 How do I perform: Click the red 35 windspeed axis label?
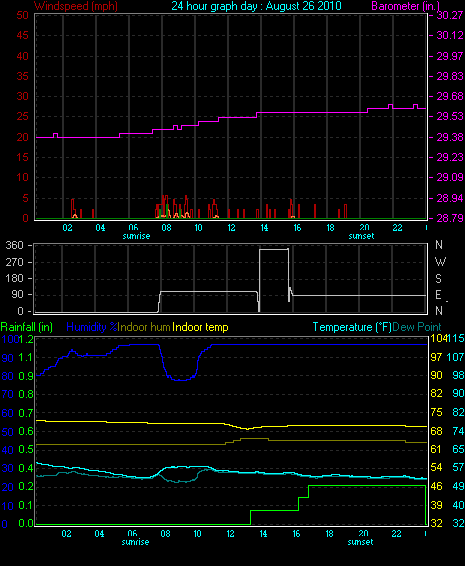coord(22,76)
